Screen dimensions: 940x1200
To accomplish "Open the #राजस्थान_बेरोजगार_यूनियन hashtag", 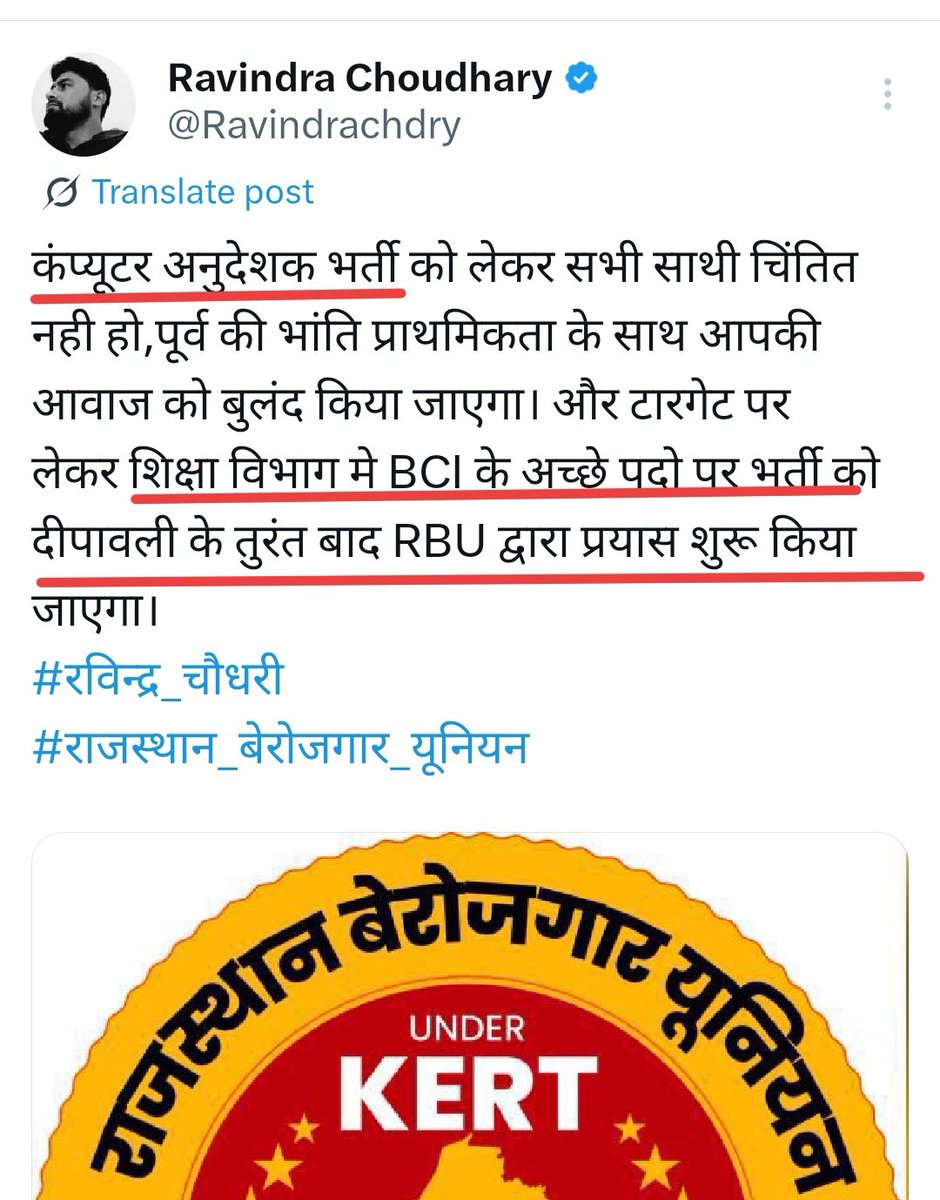I will pyautogui.click(x=280, y=746).
